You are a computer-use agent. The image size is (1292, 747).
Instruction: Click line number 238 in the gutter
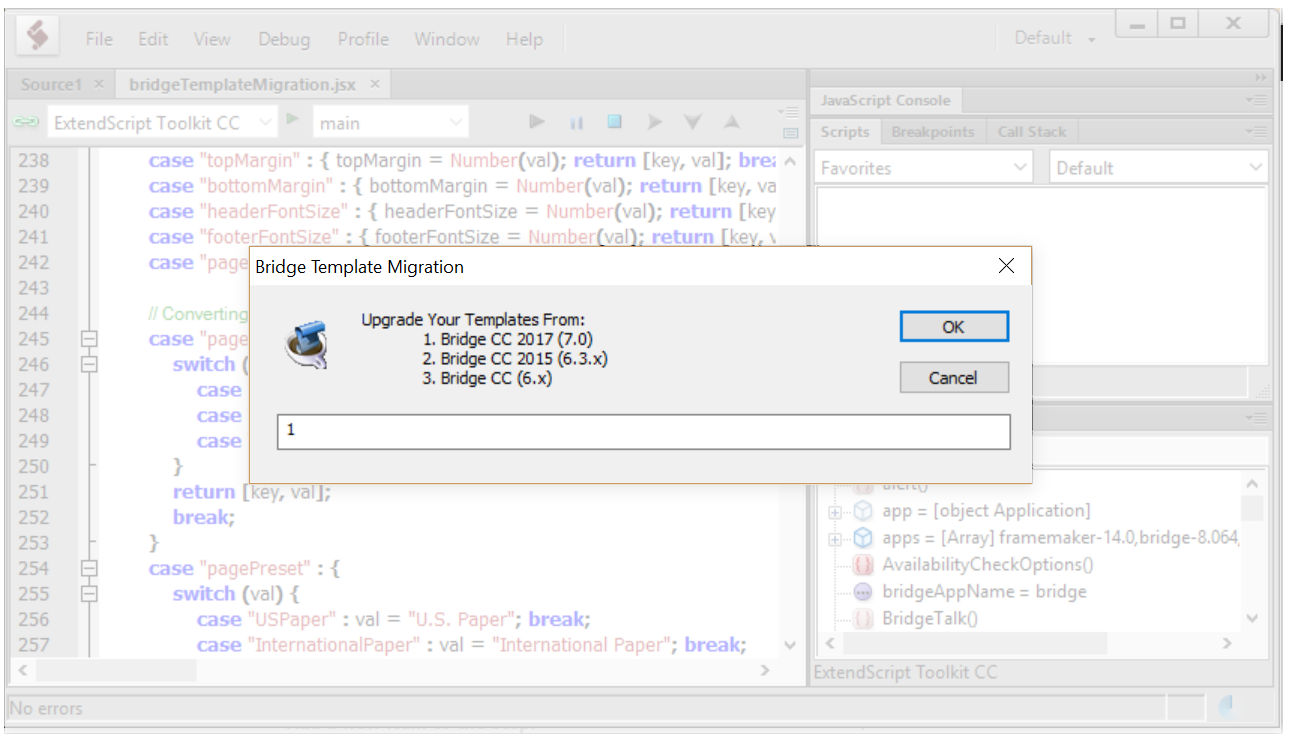33,160
